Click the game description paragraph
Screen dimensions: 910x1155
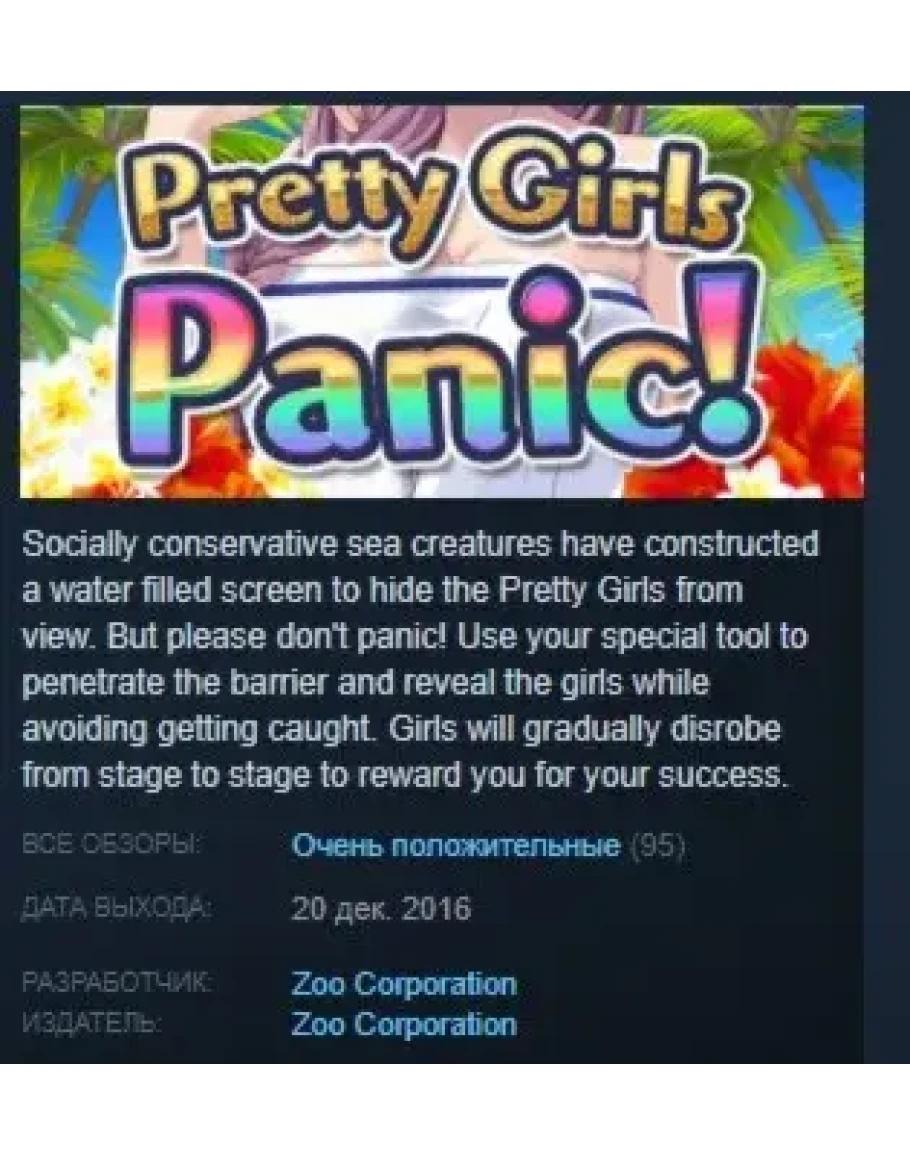pos(420,659)
